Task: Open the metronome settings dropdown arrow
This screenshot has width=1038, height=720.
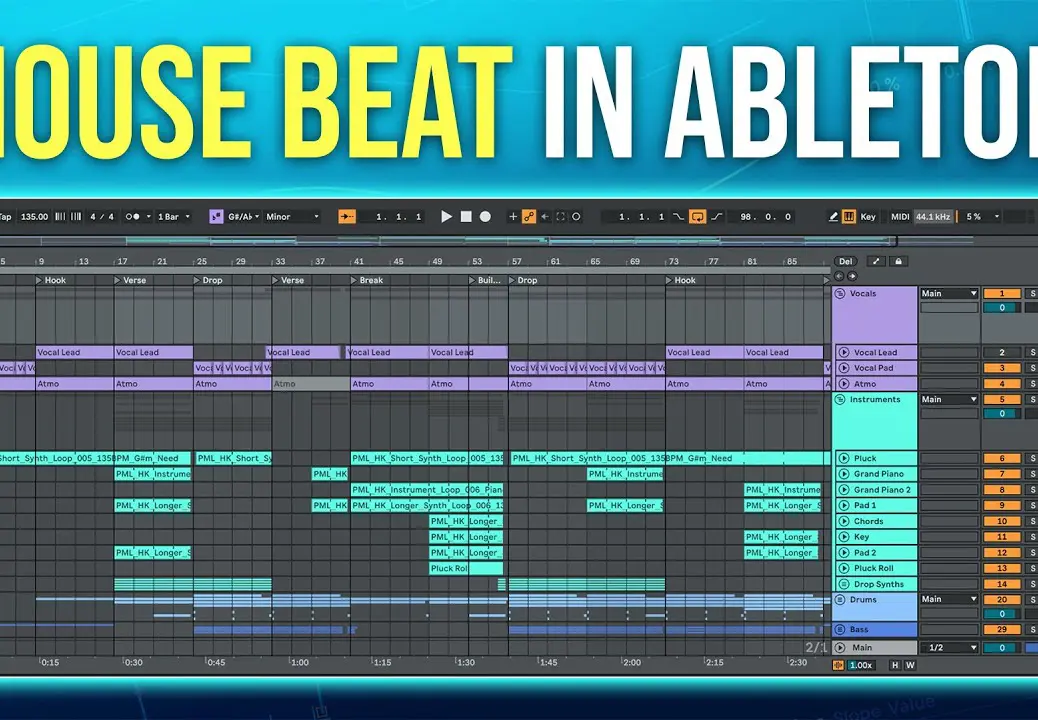Action: (x=148, y=216)
